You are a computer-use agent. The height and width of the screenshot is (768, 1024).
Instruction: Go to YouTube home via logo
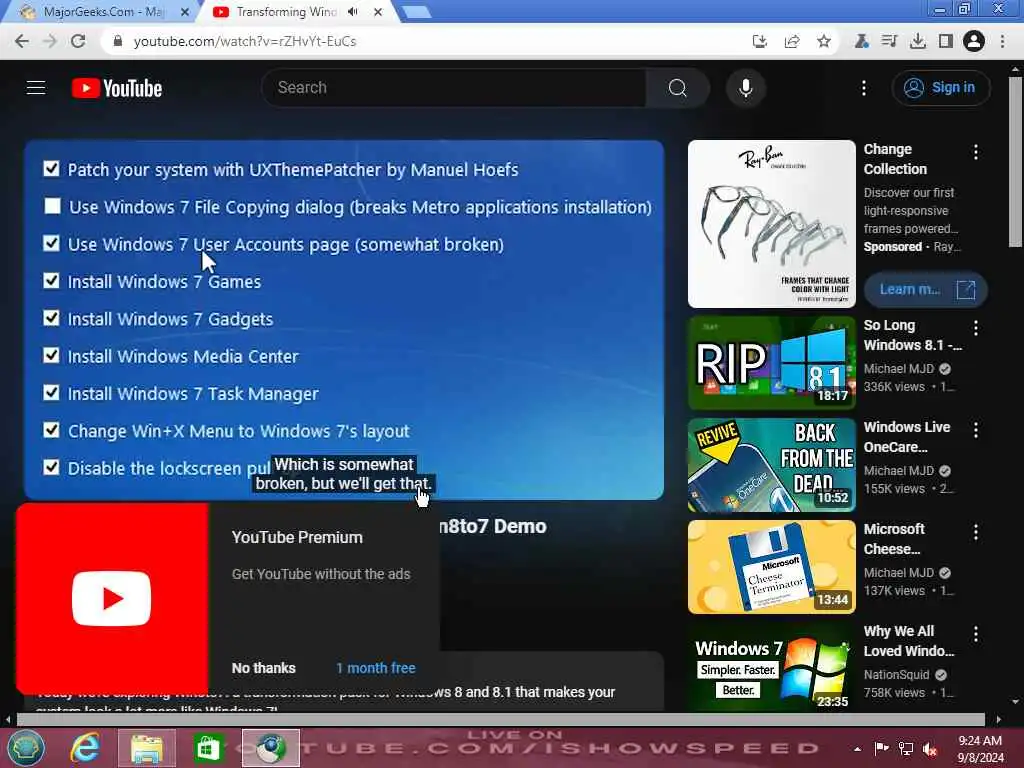117,88
